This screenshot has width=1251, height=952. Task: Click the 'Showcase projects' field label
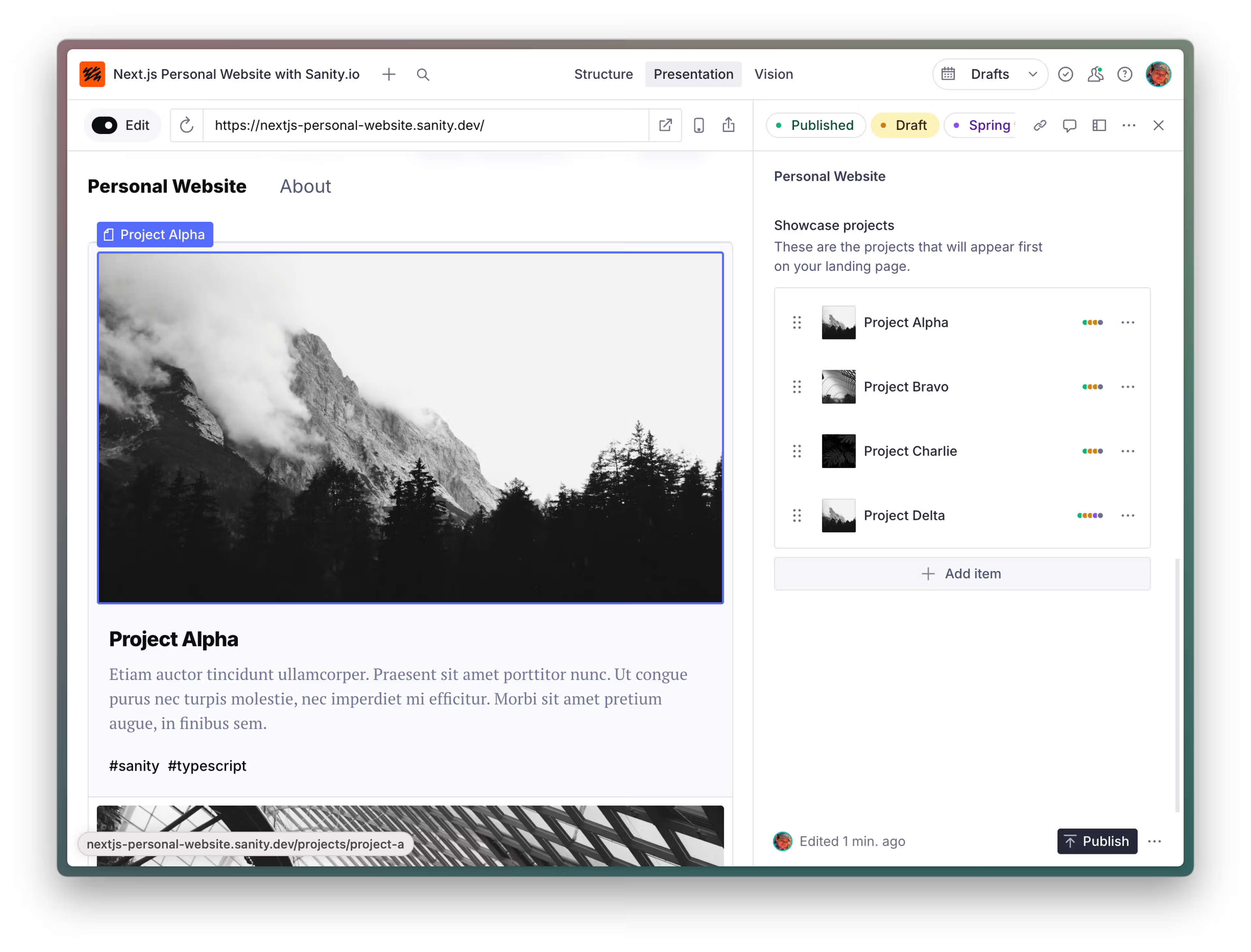click(x=833, y=225)
